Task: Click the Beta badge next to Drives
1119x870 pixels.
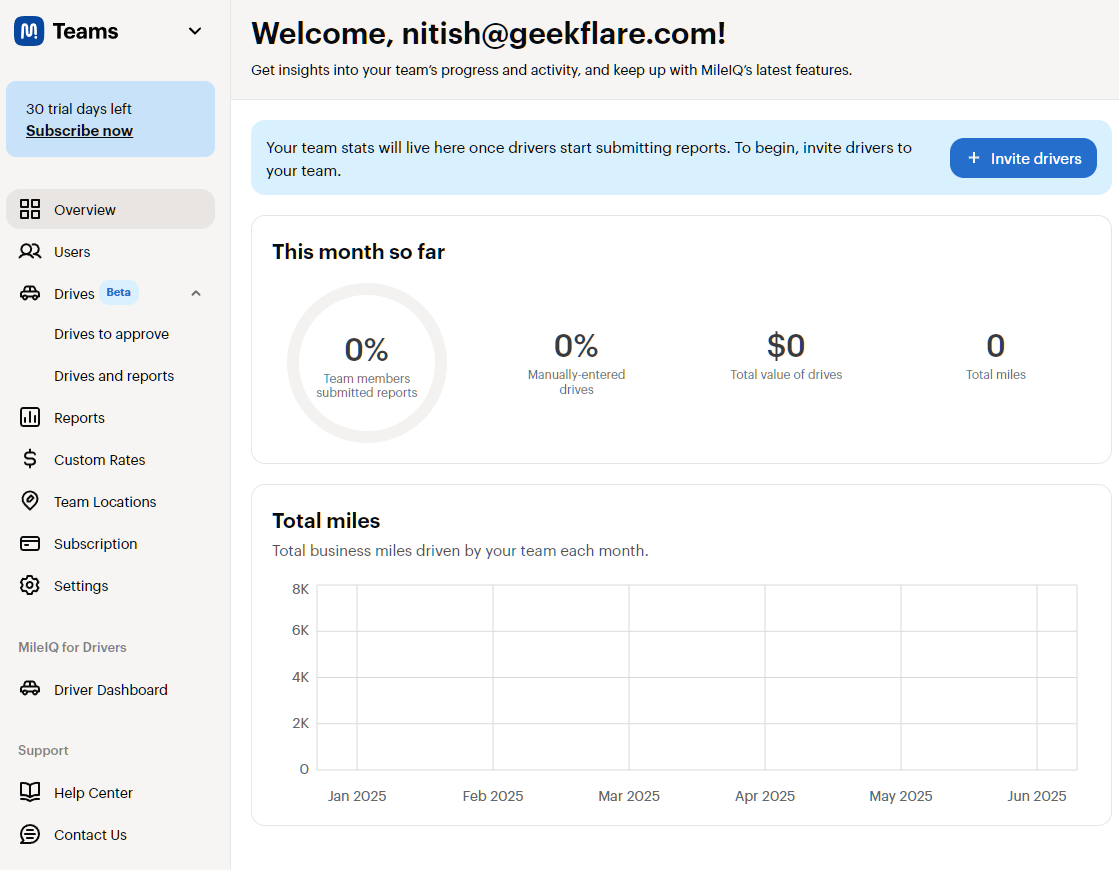Action: pyautogui.click(x=118, y=293)
